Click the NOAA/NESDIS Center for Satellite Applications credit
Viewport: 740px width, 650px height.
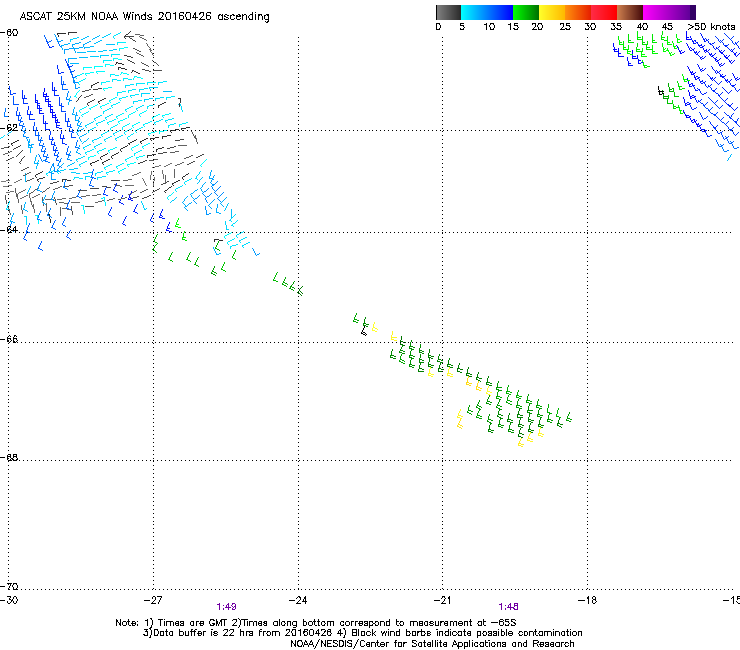click(432, 644)
